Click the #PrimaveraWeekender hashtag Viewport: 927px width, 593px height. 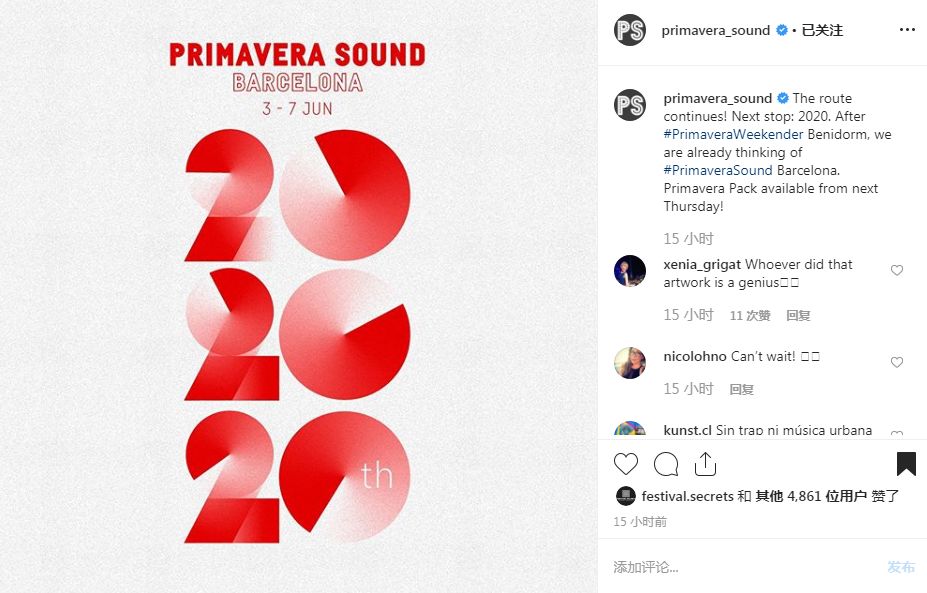tap(733, 134)
